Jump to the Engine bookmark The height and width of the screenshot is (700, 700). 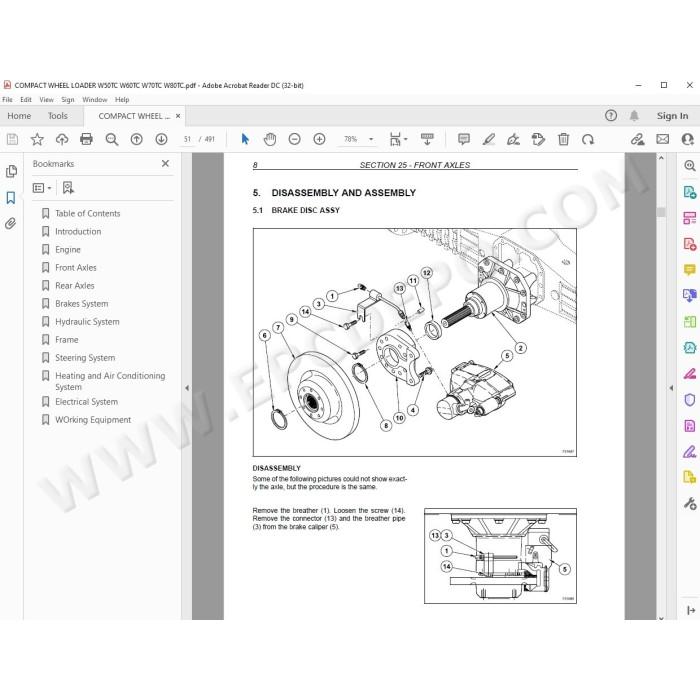68,250
